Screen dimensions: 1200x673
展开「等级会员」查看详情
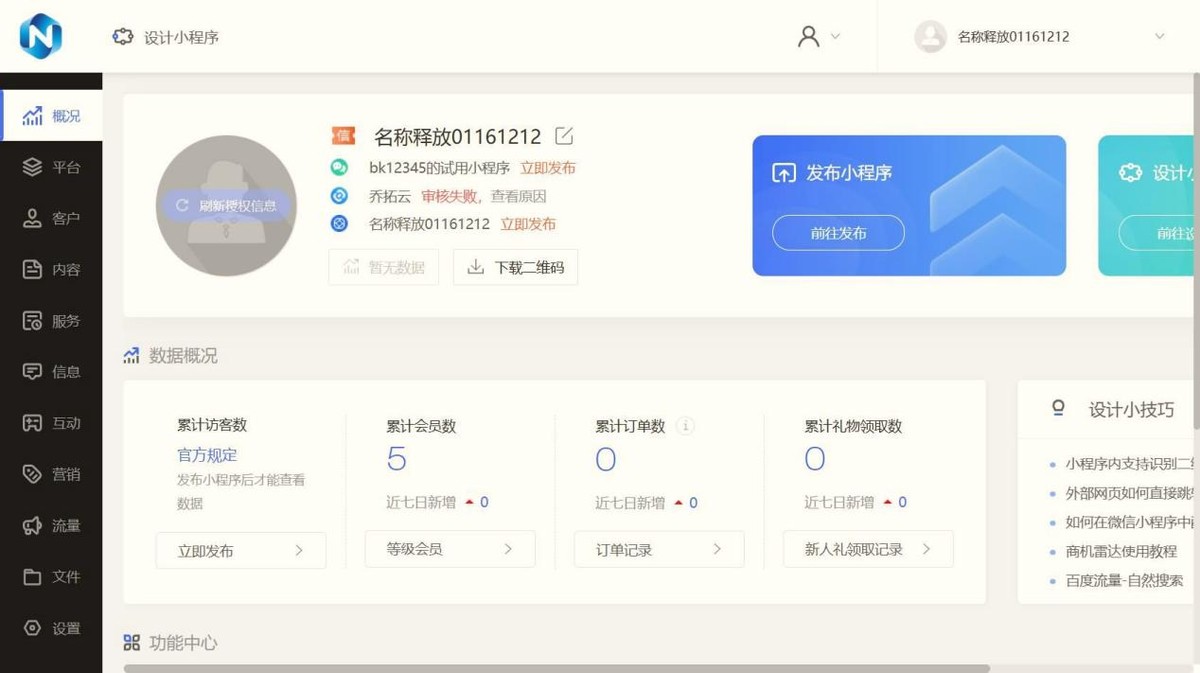tap(450, 549)
